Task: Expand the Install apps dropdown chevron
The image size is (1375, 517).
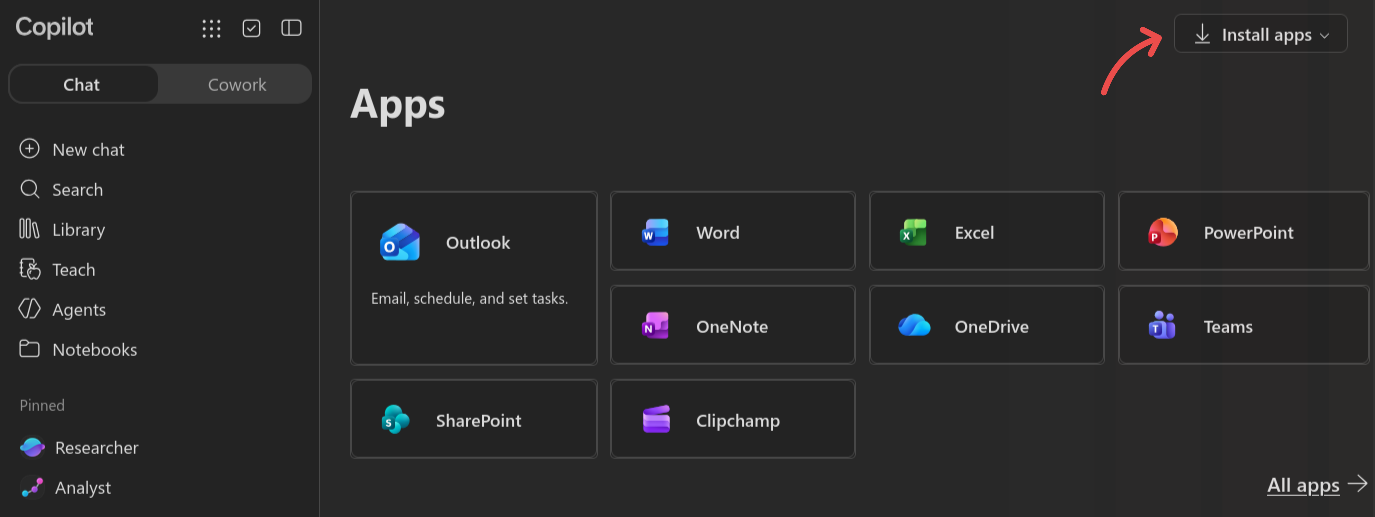Action: click(x=1325, y=35)
